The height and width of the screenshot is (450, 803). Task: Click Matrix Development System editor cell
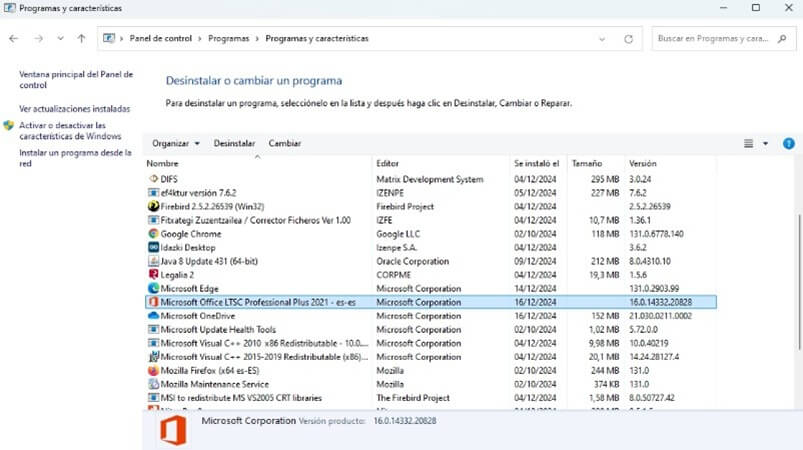point(430,179)
